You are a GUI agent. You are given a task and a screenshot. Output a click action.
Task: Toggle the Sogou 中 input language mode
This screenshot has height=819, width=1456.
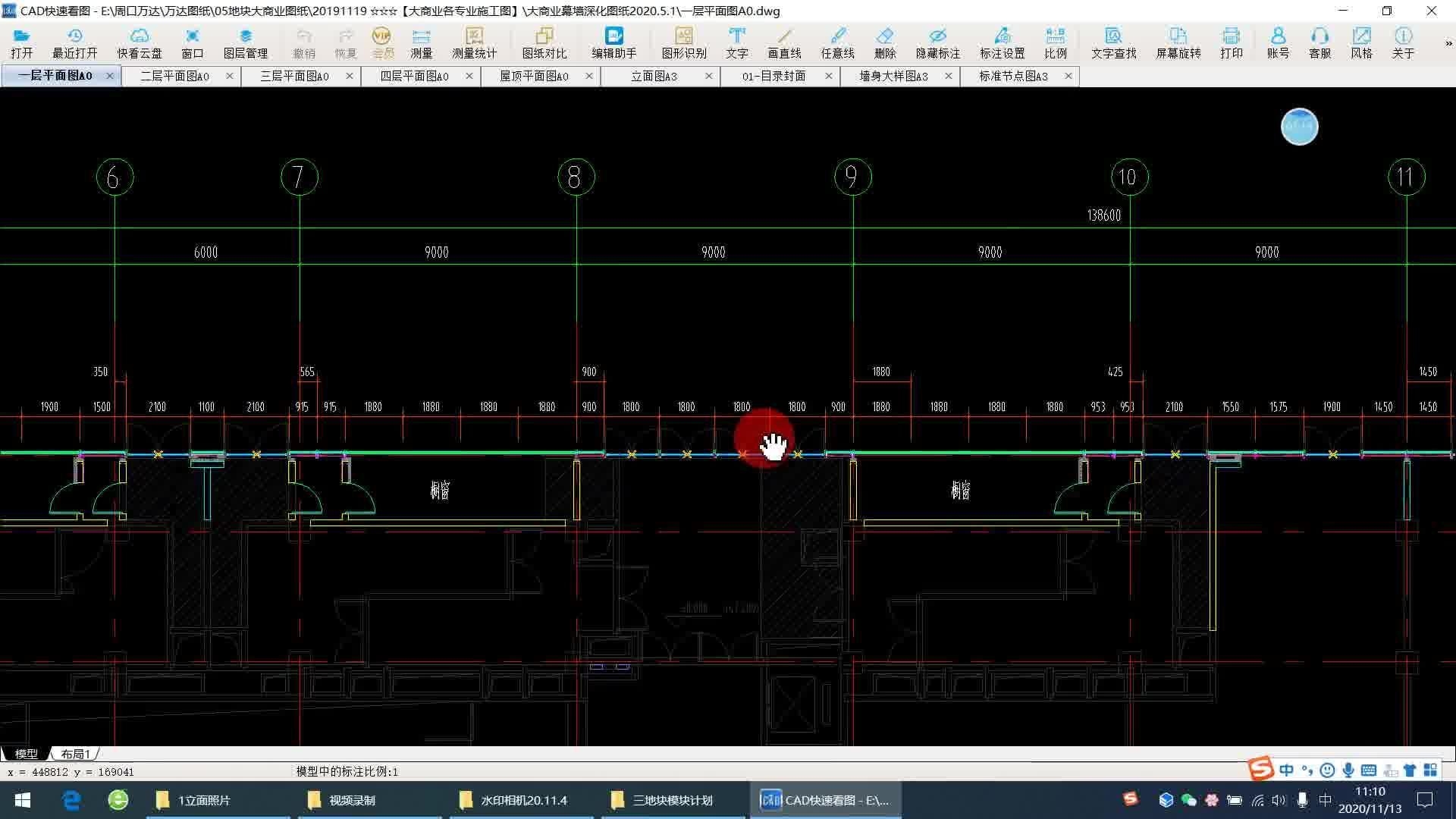click(x=1287, y=770)
